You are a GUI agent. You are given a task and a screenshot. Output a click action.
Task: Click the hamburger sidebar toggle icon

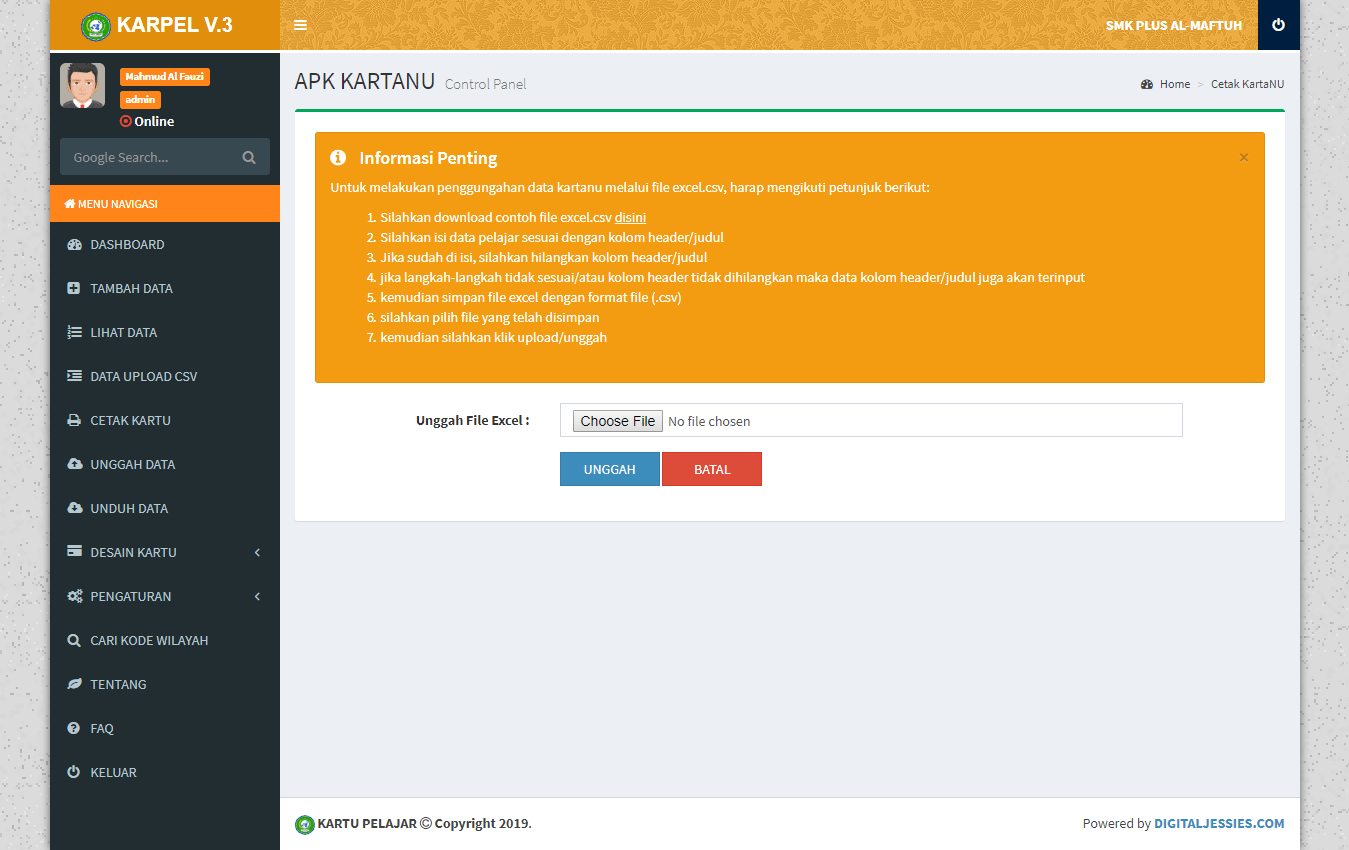point(300,25)
